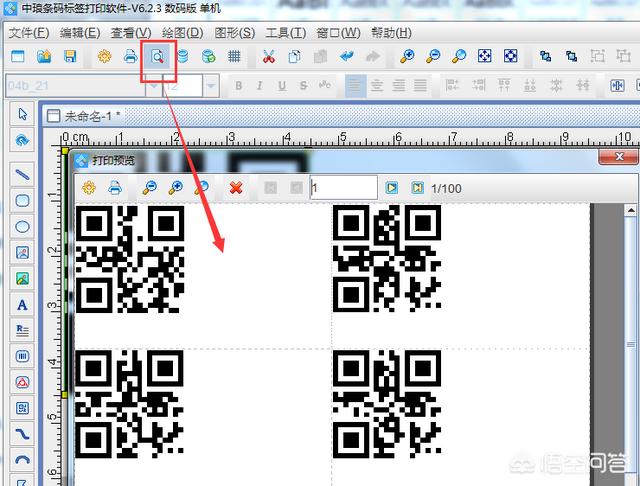
Task: Select the ellipse shape tool
Action: pyautogui.click(x=22, y=227)
